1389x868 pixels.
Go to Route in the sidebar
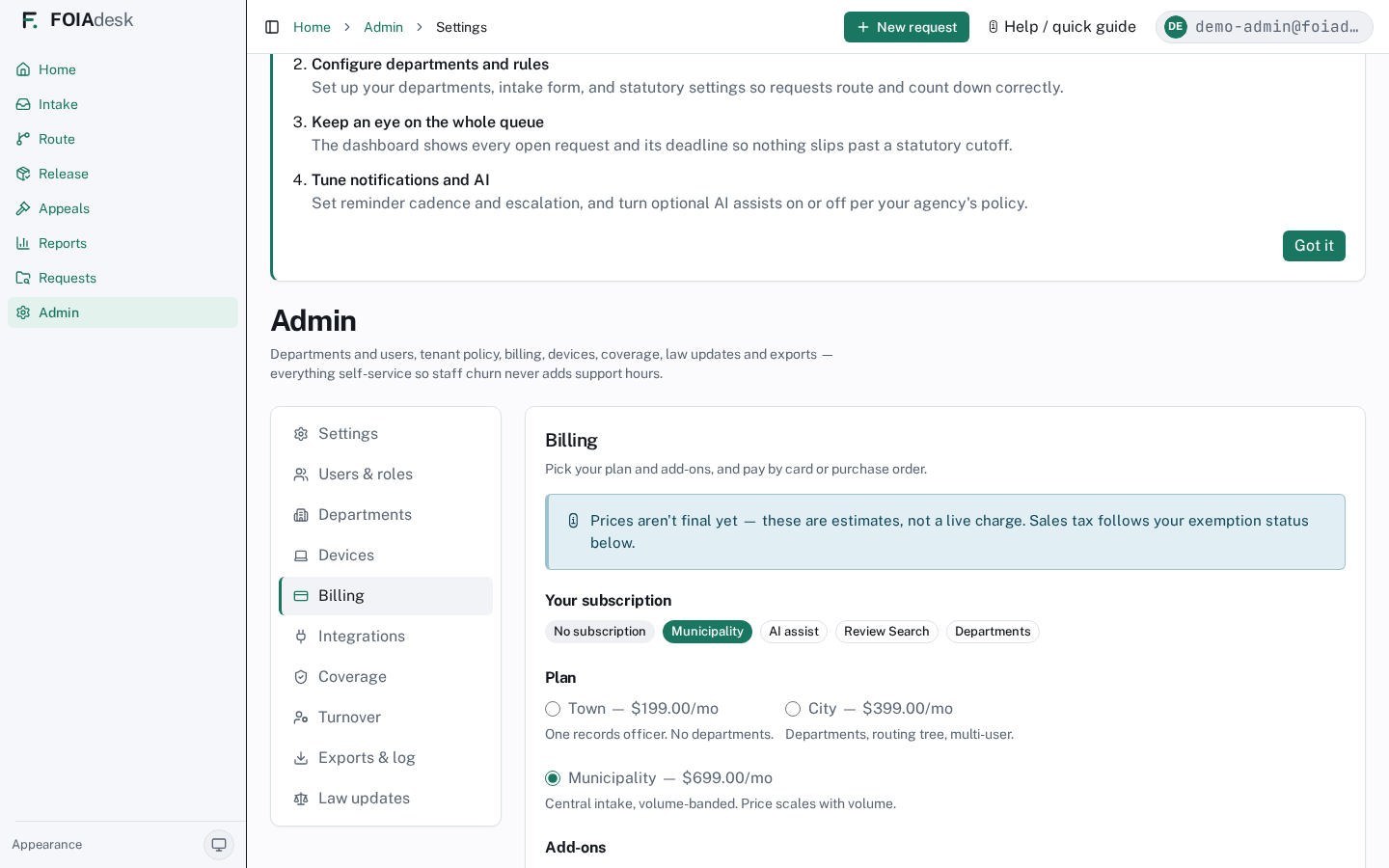[123, 139]
